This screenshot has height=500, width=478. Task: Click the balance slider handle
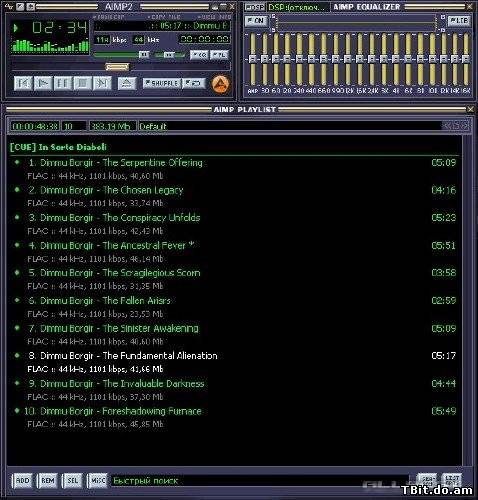[169, 54]
